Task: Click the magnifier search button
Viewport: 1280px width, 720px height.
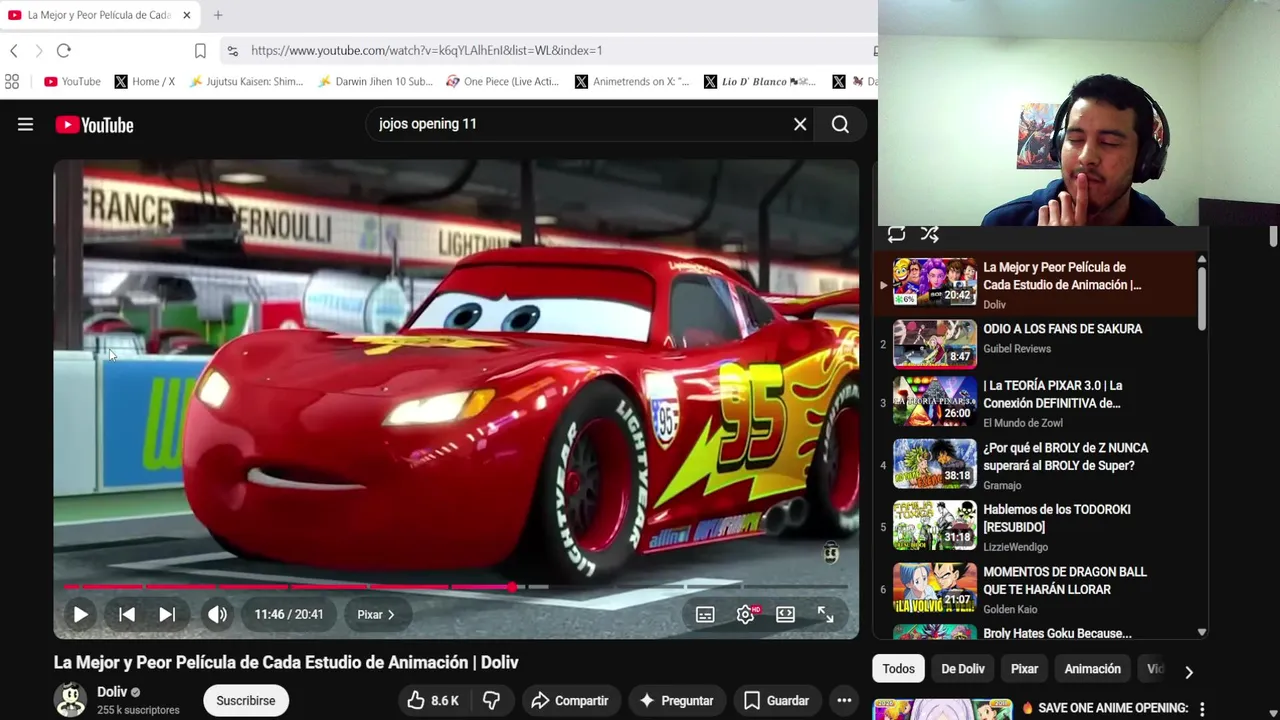Action: (x=840, y=124)
